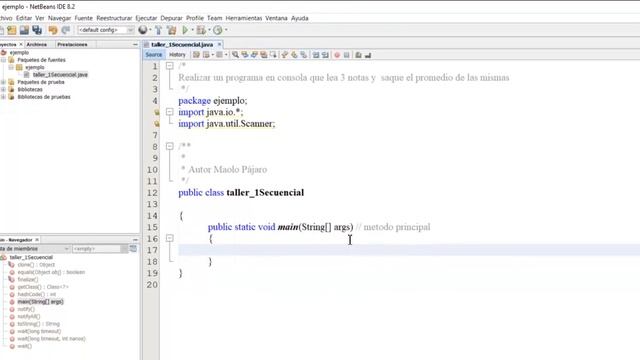Click the uncomment lines editor icon
This screenshot has width=640, height=360.
(368, 55)
